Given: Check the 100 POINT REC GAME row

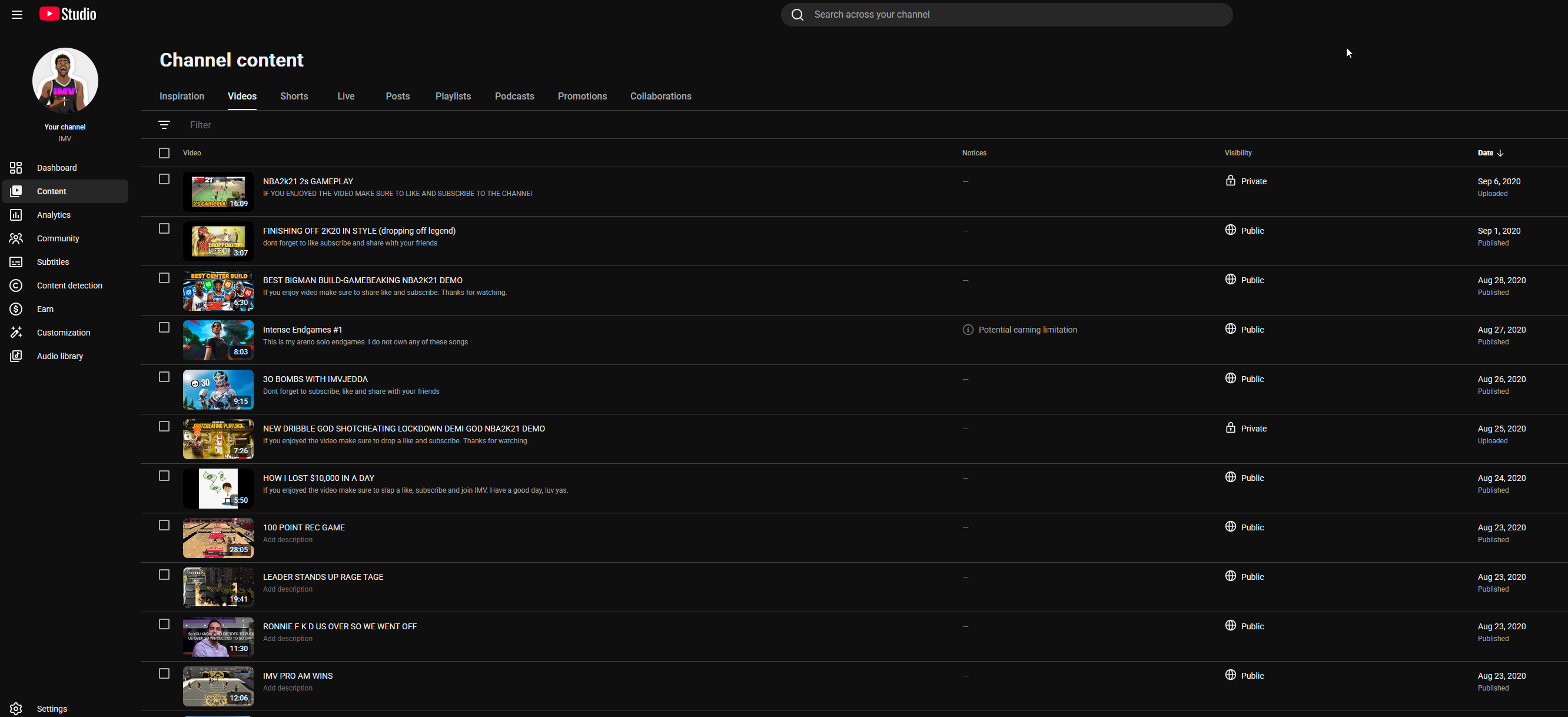Looking at the screenshot, I should pos(164,525).
